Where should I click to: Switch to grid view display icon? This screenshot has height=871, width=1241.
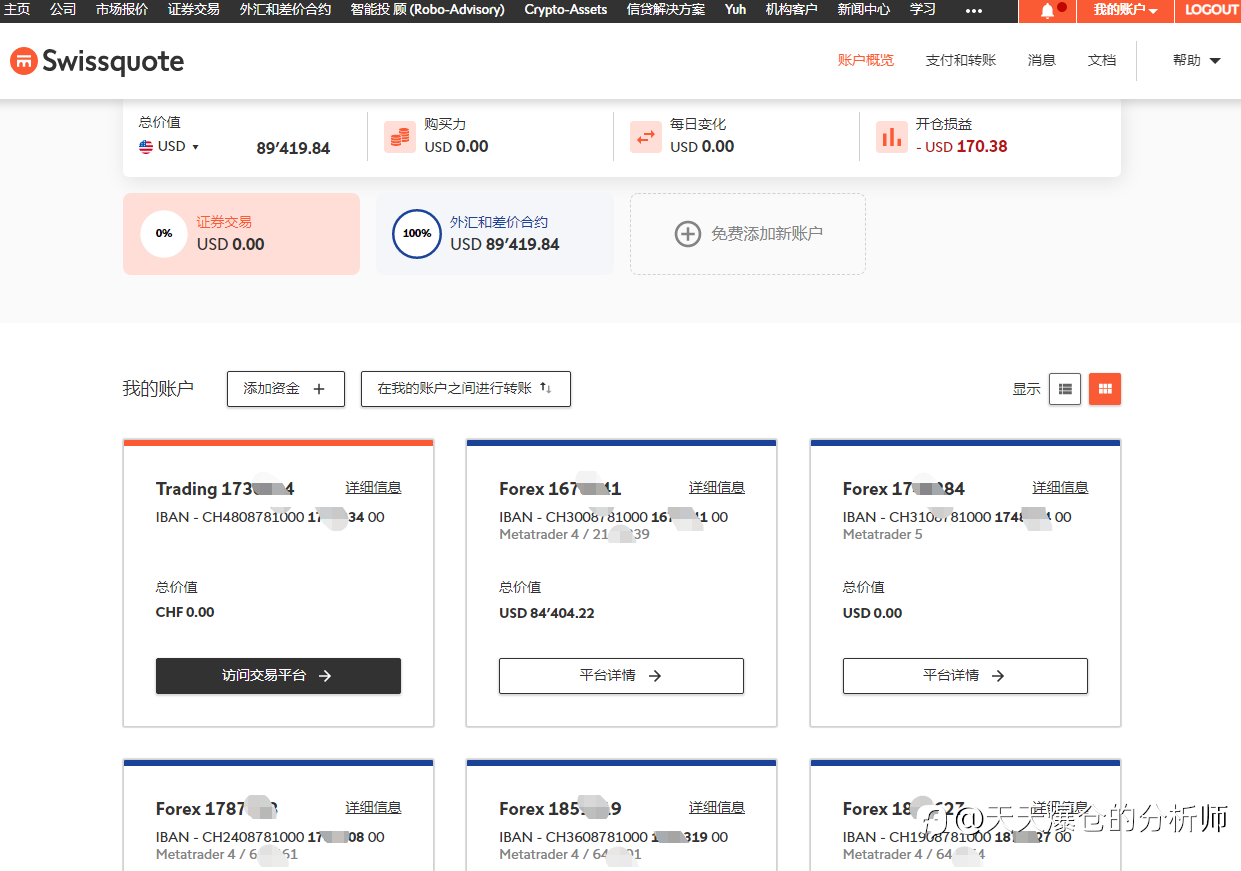tap(1105, 389)
